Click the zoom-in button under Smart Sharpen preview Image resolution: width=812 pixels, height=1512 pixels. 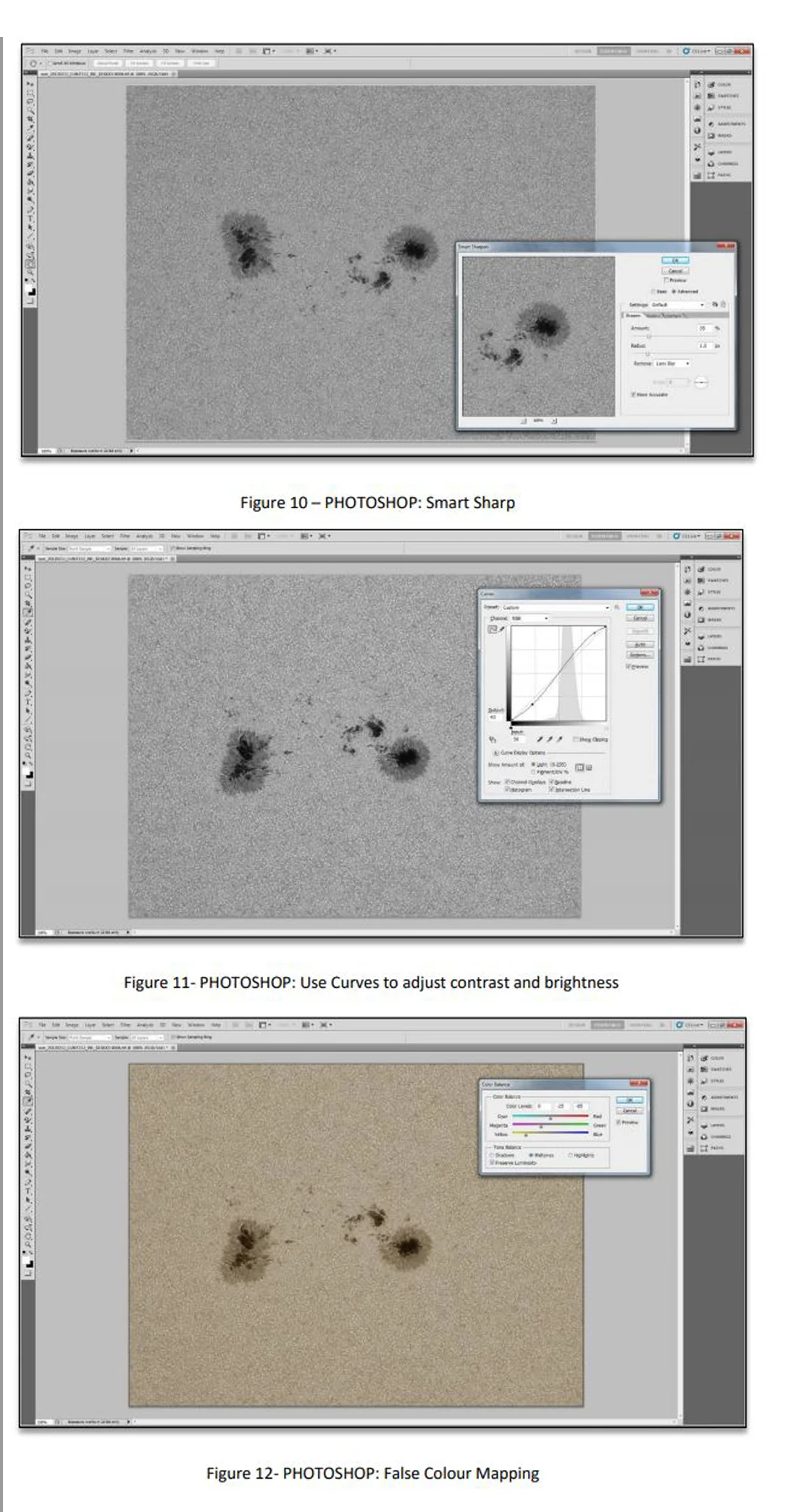[x=554, y=421]
